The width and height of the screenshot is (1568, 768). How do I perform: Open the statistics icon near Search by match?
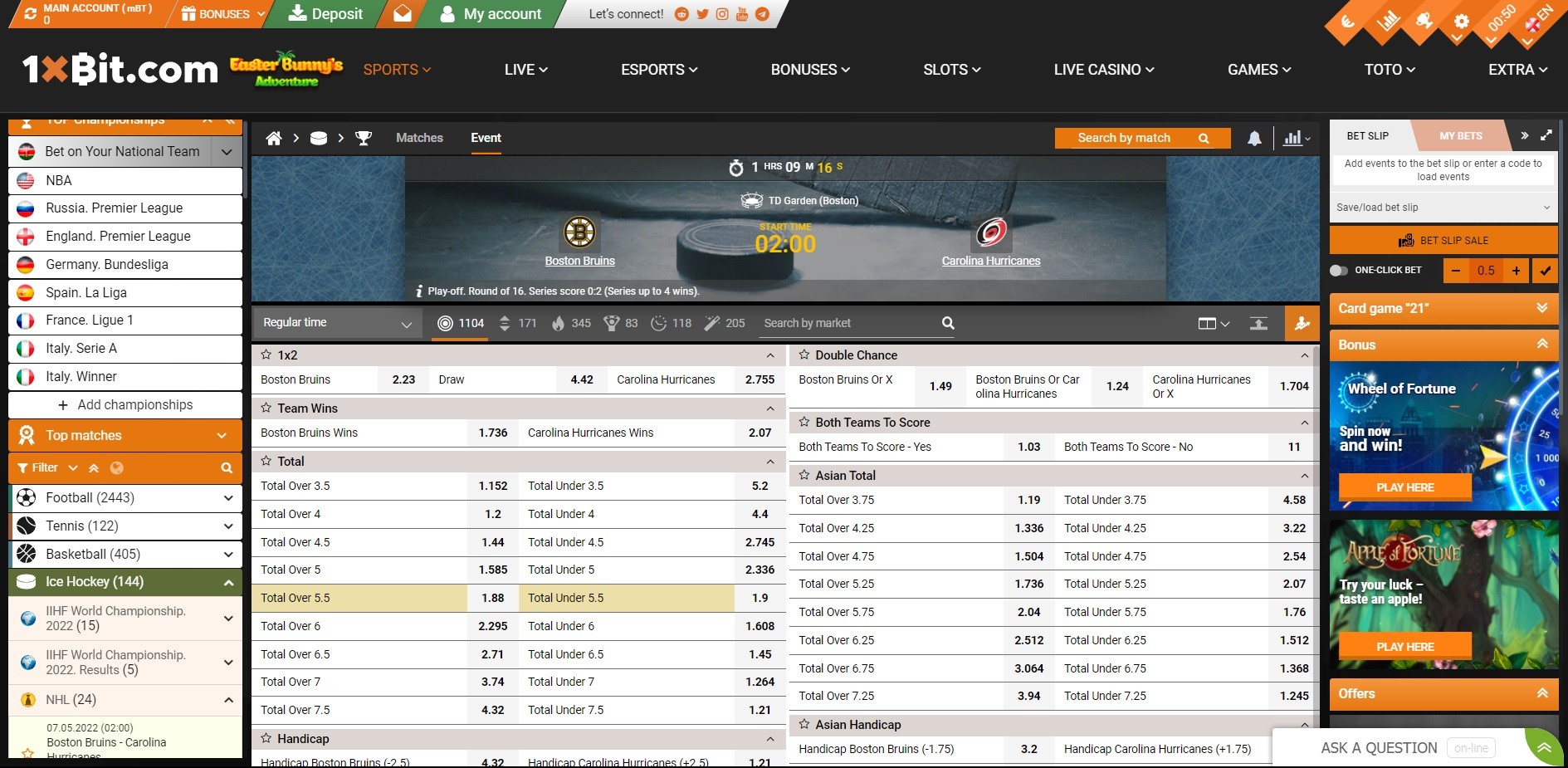click(1292, 138)
